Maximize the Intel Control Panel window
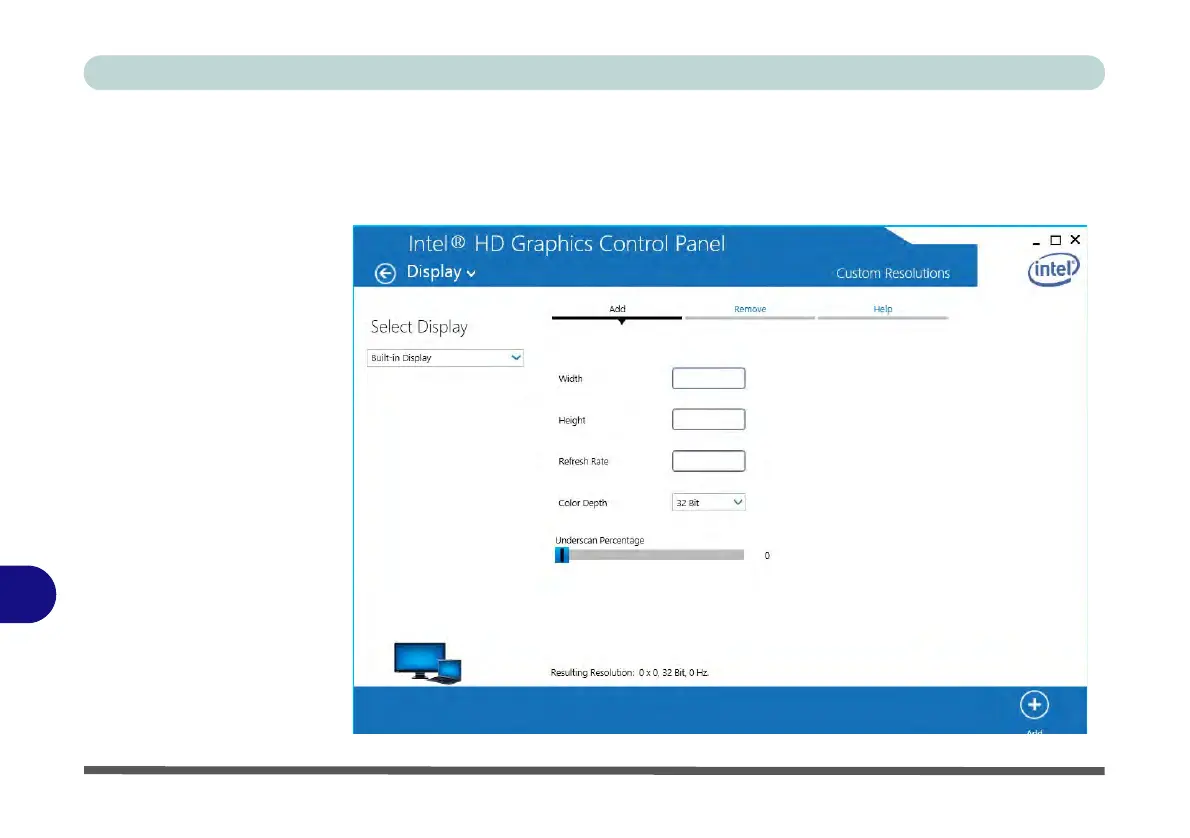 tap(1055, 240)
